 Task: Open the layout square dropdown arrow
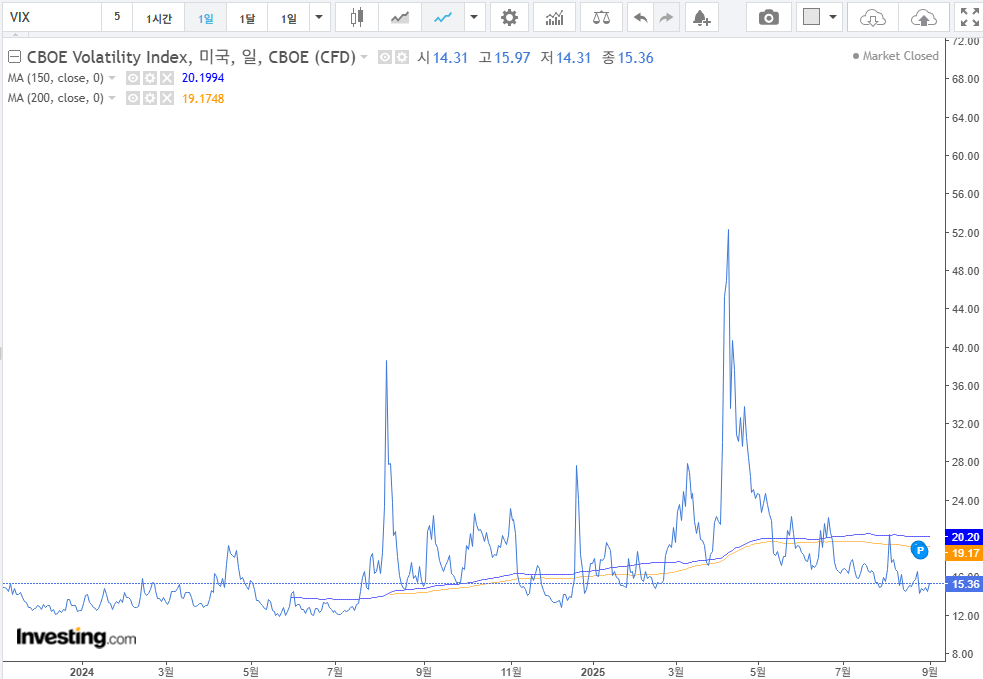tap(833, 17)
